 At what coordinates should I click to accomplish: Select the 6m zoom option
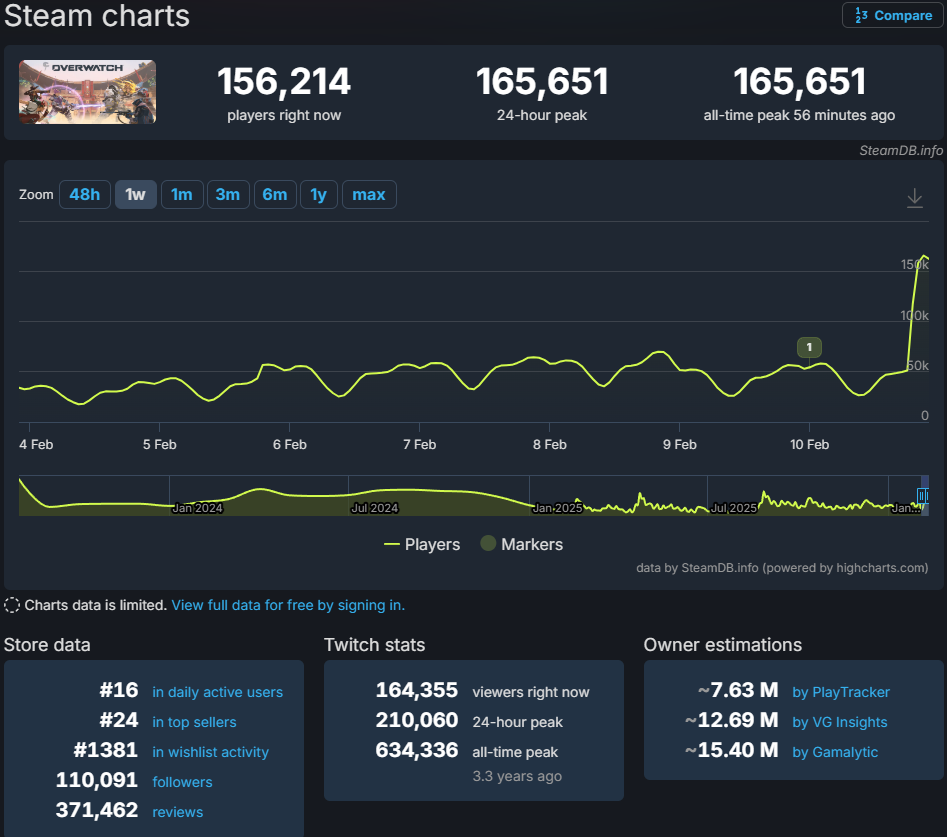pyautogui.click(x=275, y=194)
